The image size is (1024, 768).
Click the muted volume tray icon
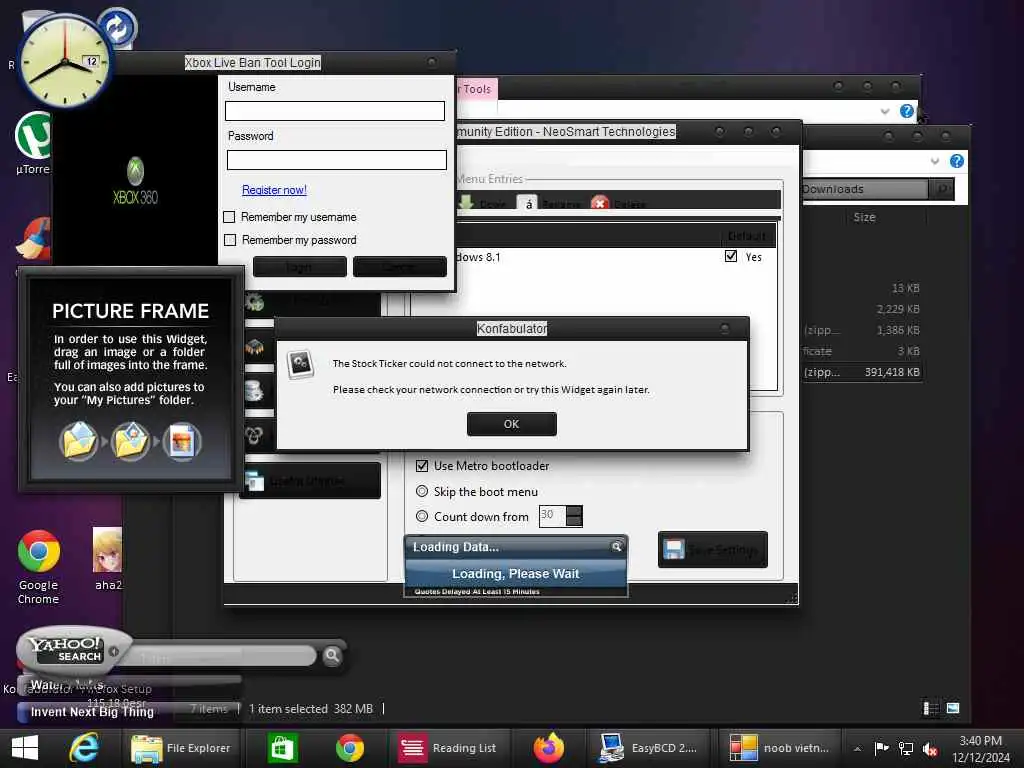930,748
